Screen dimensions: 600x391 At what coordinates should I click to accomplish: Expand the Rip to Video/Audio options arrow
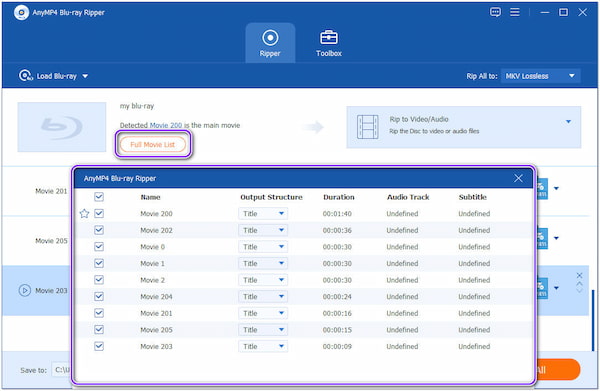tap(568, 122)
